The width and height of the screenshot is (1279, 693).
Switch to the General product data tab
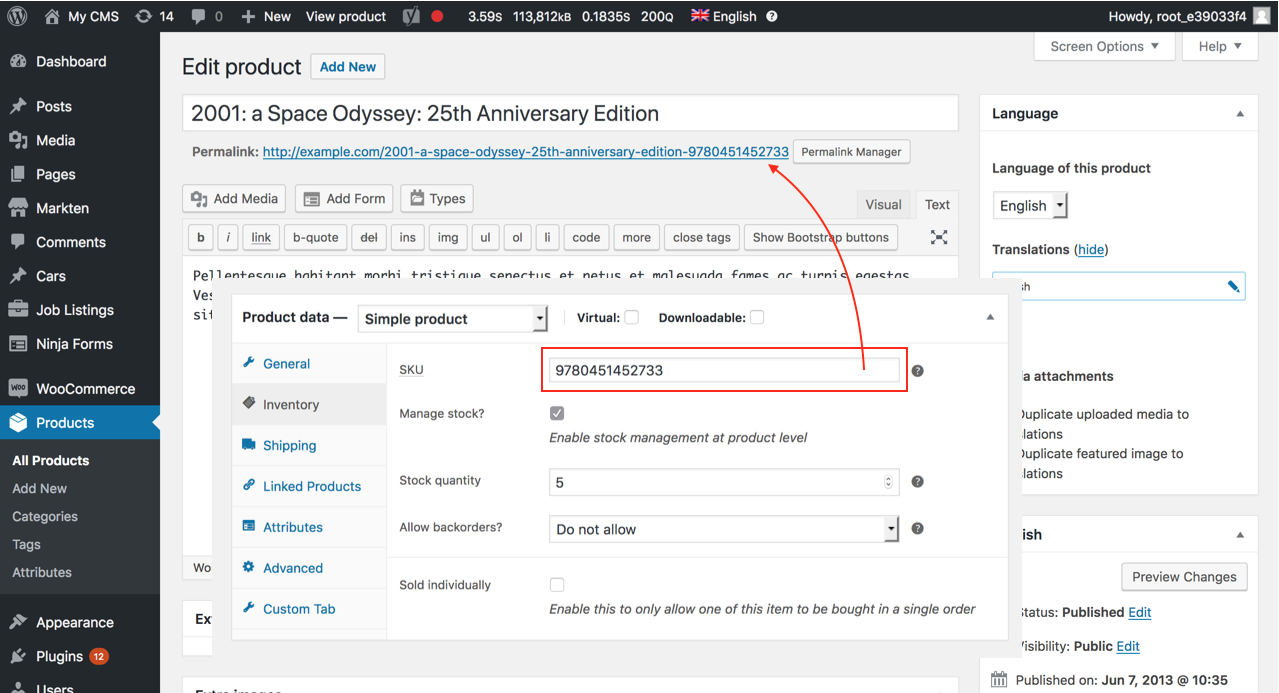coord(309,364)
